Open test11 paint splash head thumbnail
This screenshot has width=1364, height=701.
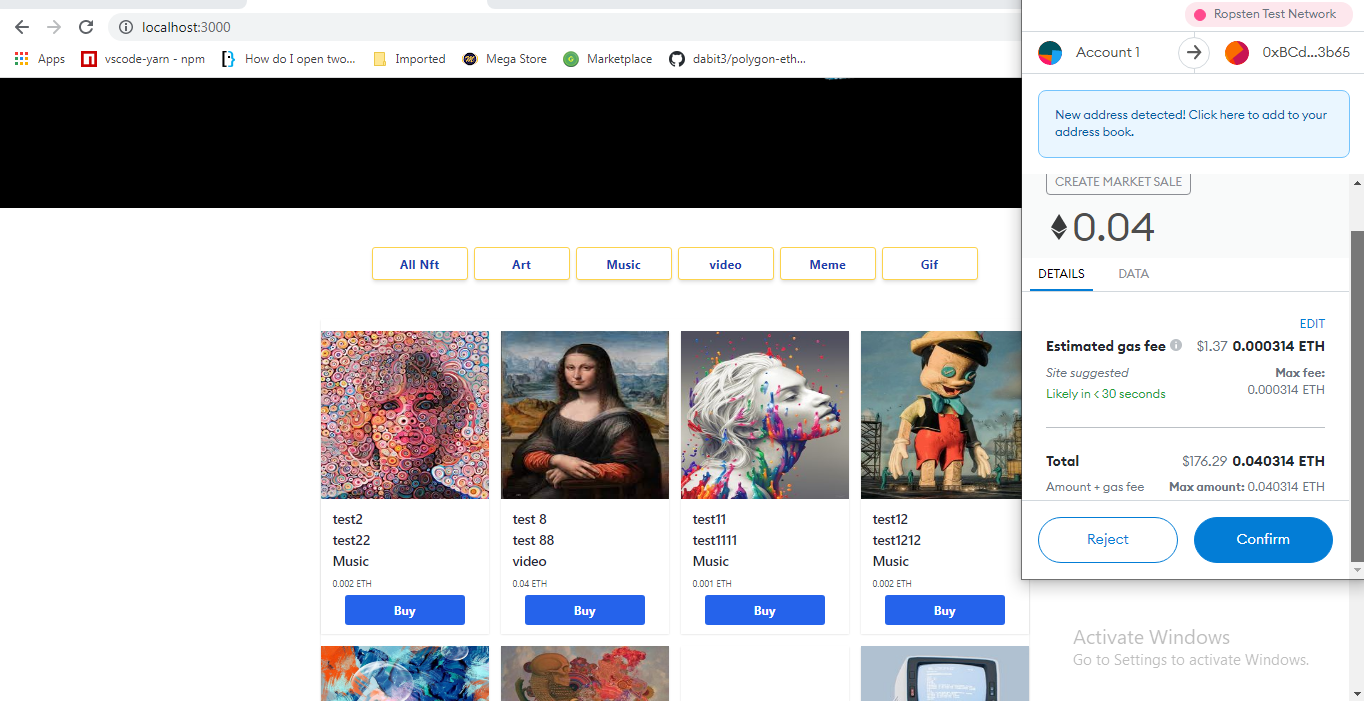765,415
